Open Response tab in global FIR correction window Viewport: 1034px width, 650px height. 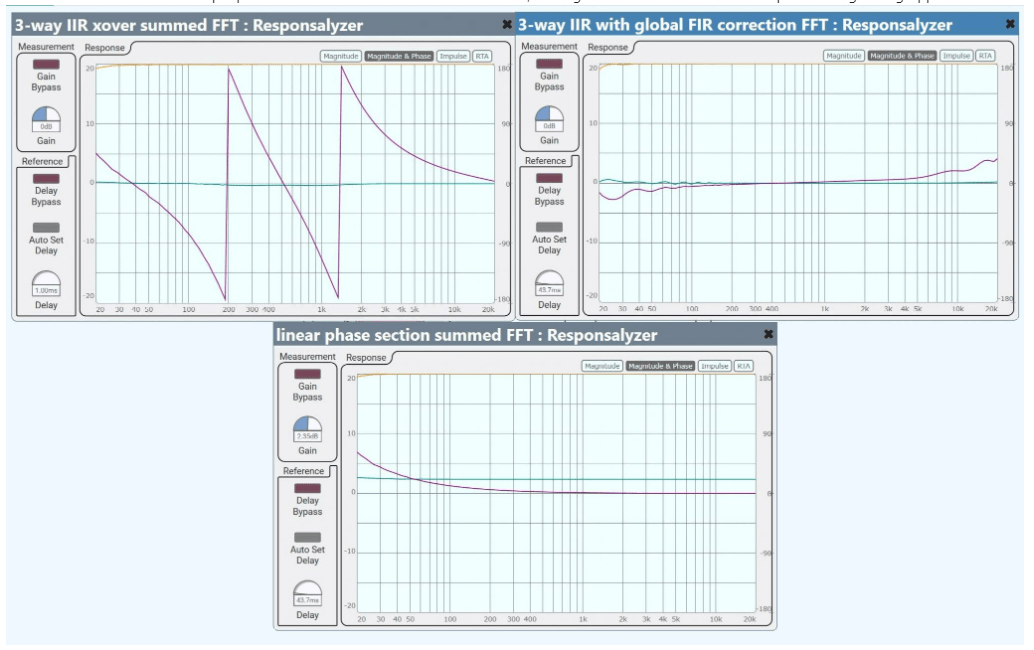(608, 47)
